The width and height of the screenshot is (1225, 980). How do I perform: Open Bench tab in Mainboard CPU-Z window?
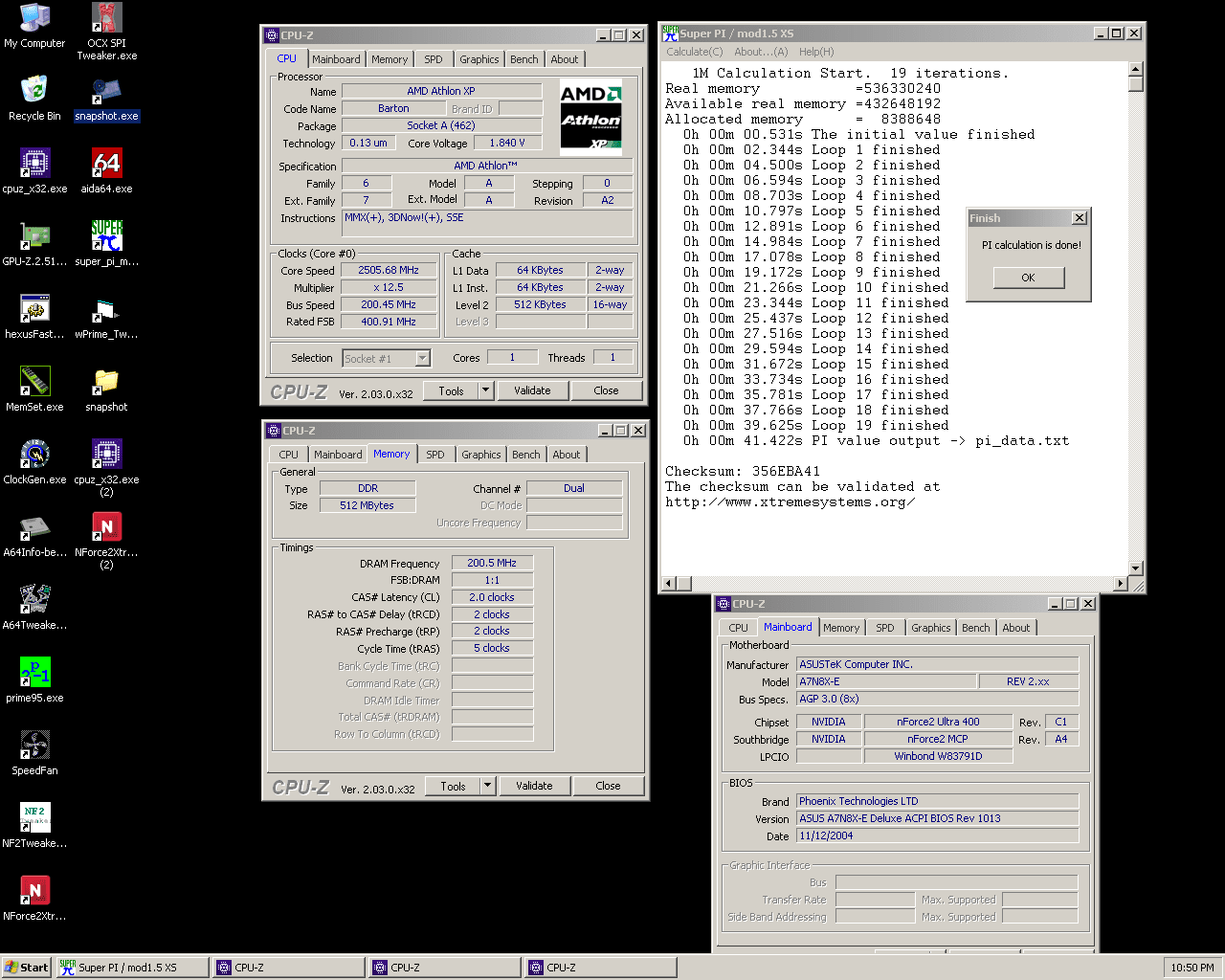click(976, 628)
